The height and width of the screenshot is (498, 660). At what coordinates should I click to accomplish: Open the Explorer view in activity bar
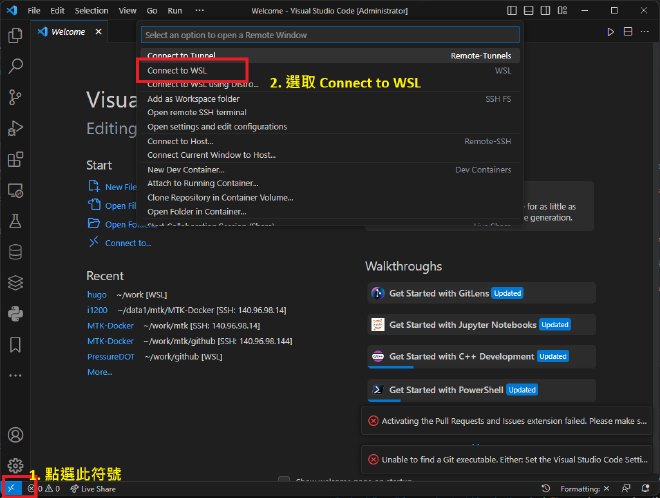pos(15,35)
